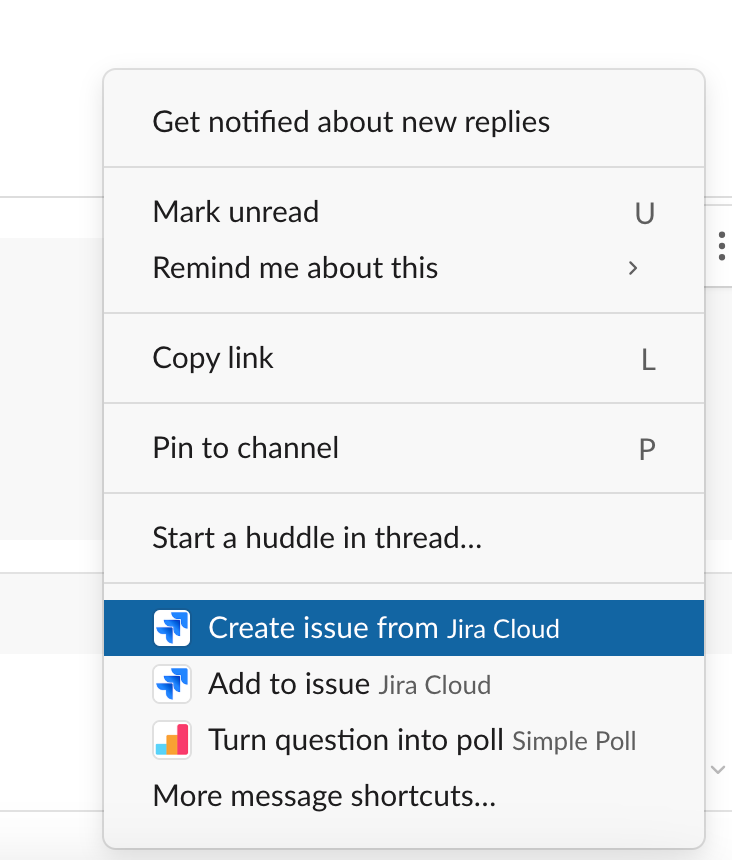Open the three-dot more actions icon
The height and width of the screenshot is (860, 732).
tap(722, 246)
